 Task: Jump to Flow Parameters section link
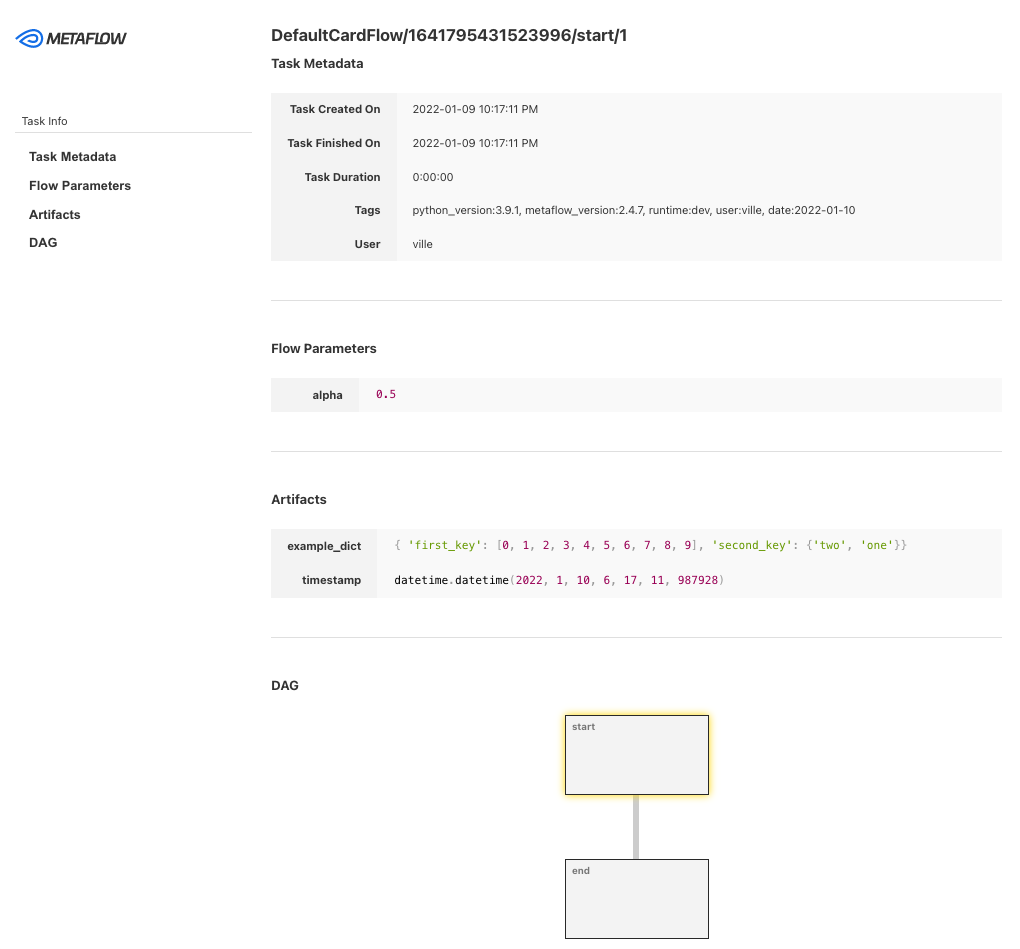(80, 186)
